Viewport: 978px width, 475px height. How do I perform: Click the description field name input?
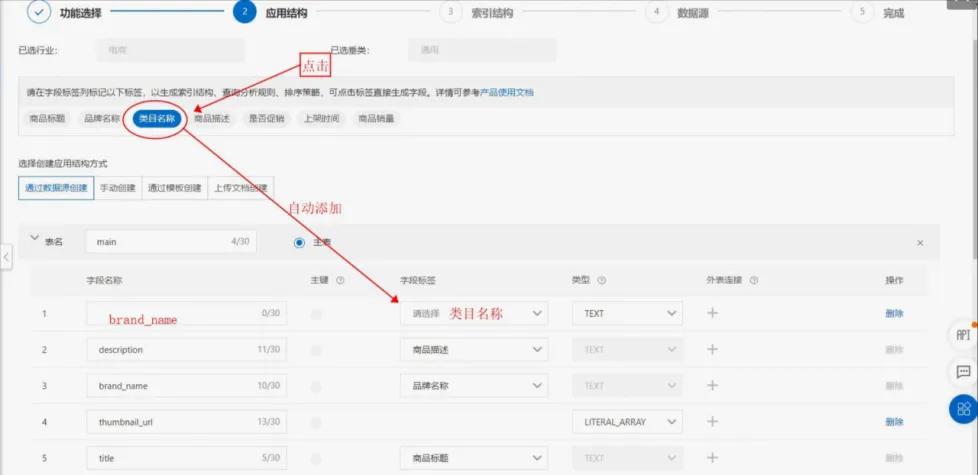tap(186, 349)
